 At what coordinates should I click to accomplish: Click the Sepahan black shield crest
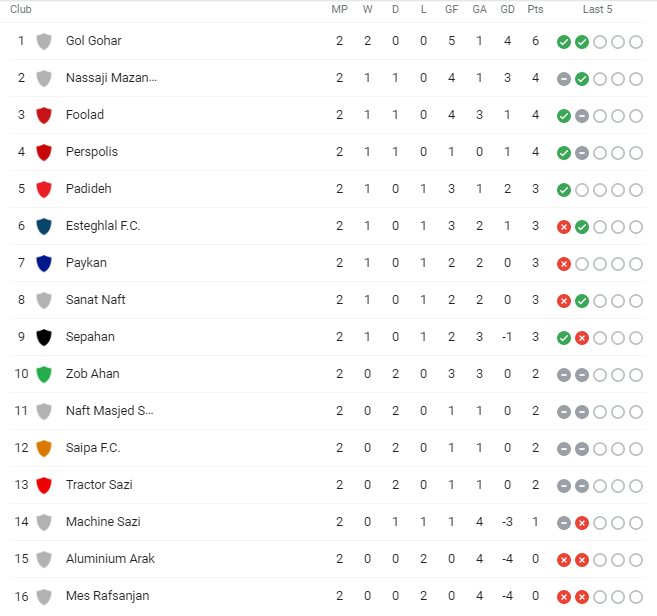[44, 337]
